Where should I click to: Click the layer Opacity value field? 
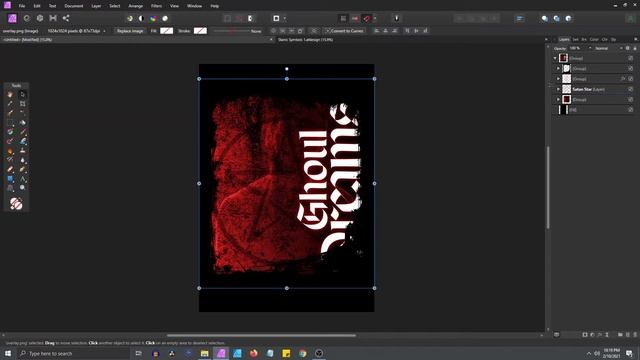pos(577,48)
